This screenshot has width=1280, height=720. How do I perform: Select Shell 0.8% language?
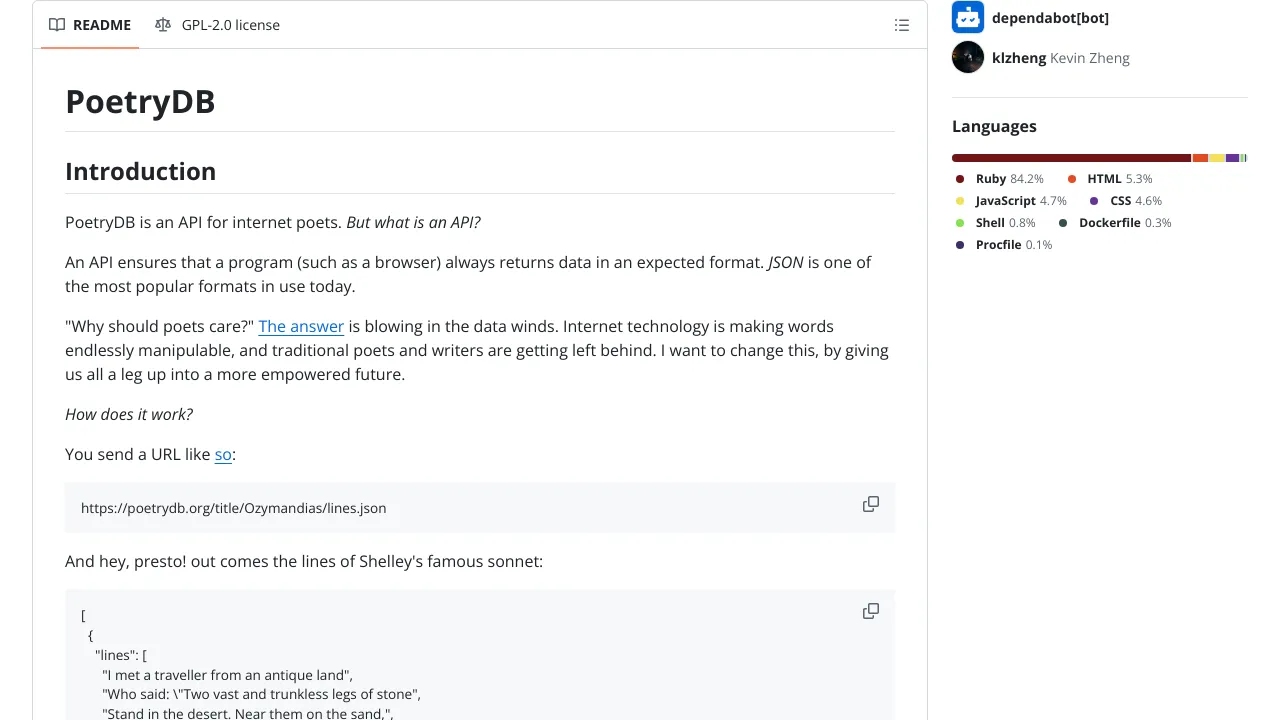(x=995, y=223)
